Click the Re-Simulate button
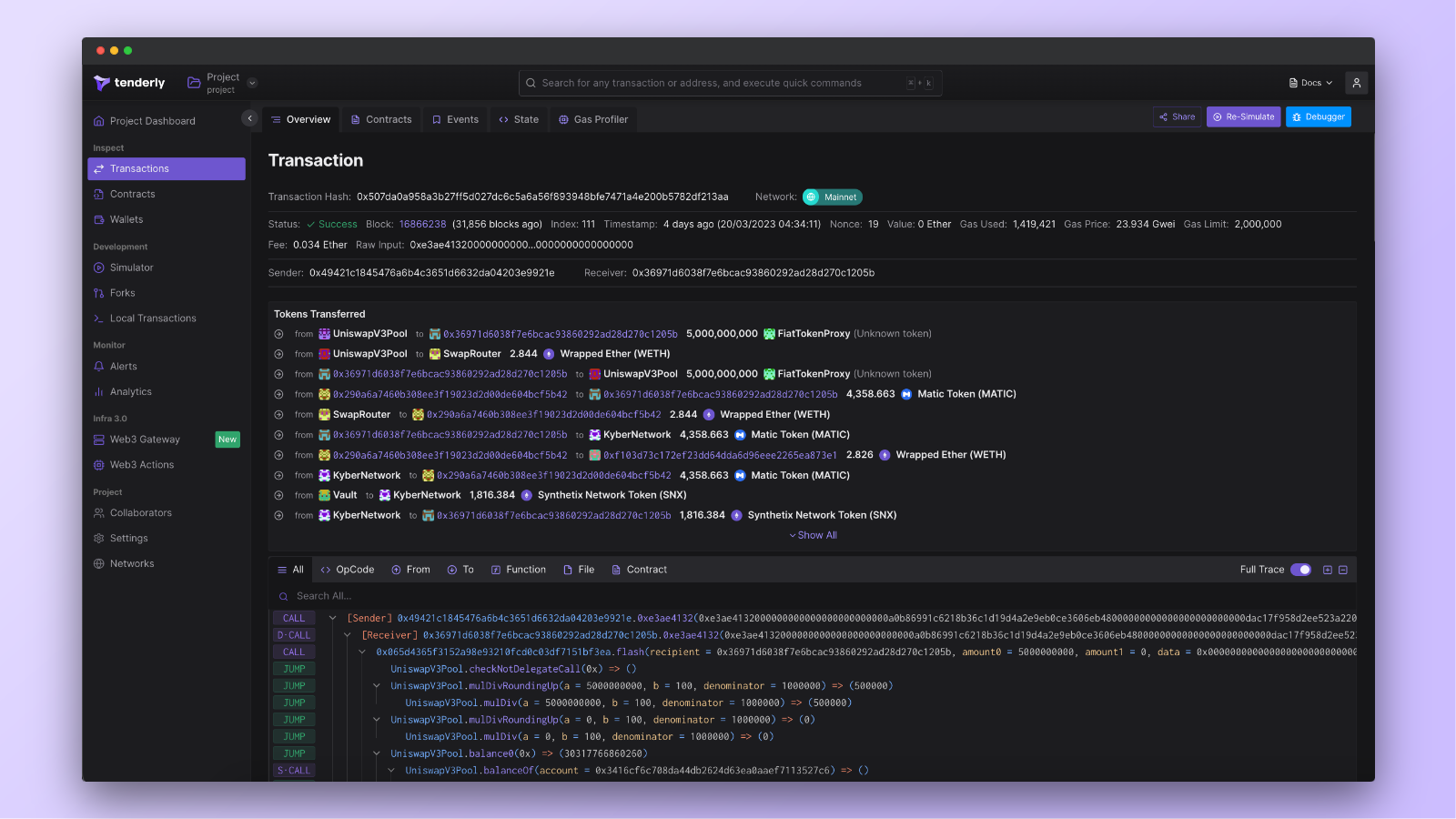 coord(1243,116)
